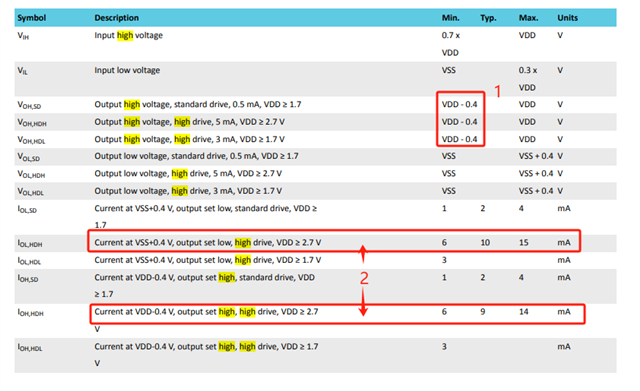640x391 pixels.
Task: Select the IOL,HDL symbol cell
Action: click(x=29, y=261)
